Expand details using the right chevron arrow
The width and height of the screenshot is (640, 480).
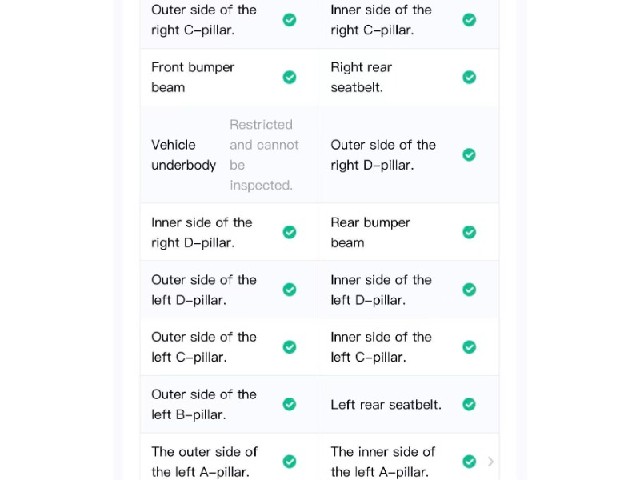tap(491, 462)
